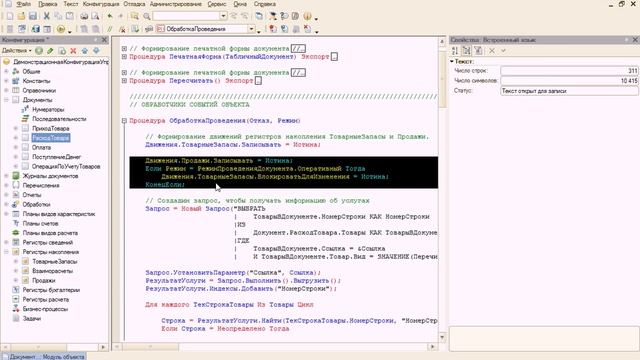The height and width of the screenshot is (360, 640).
Task: Open the Сервис menu
Action: pyautogui.click(x=216, y=4)
